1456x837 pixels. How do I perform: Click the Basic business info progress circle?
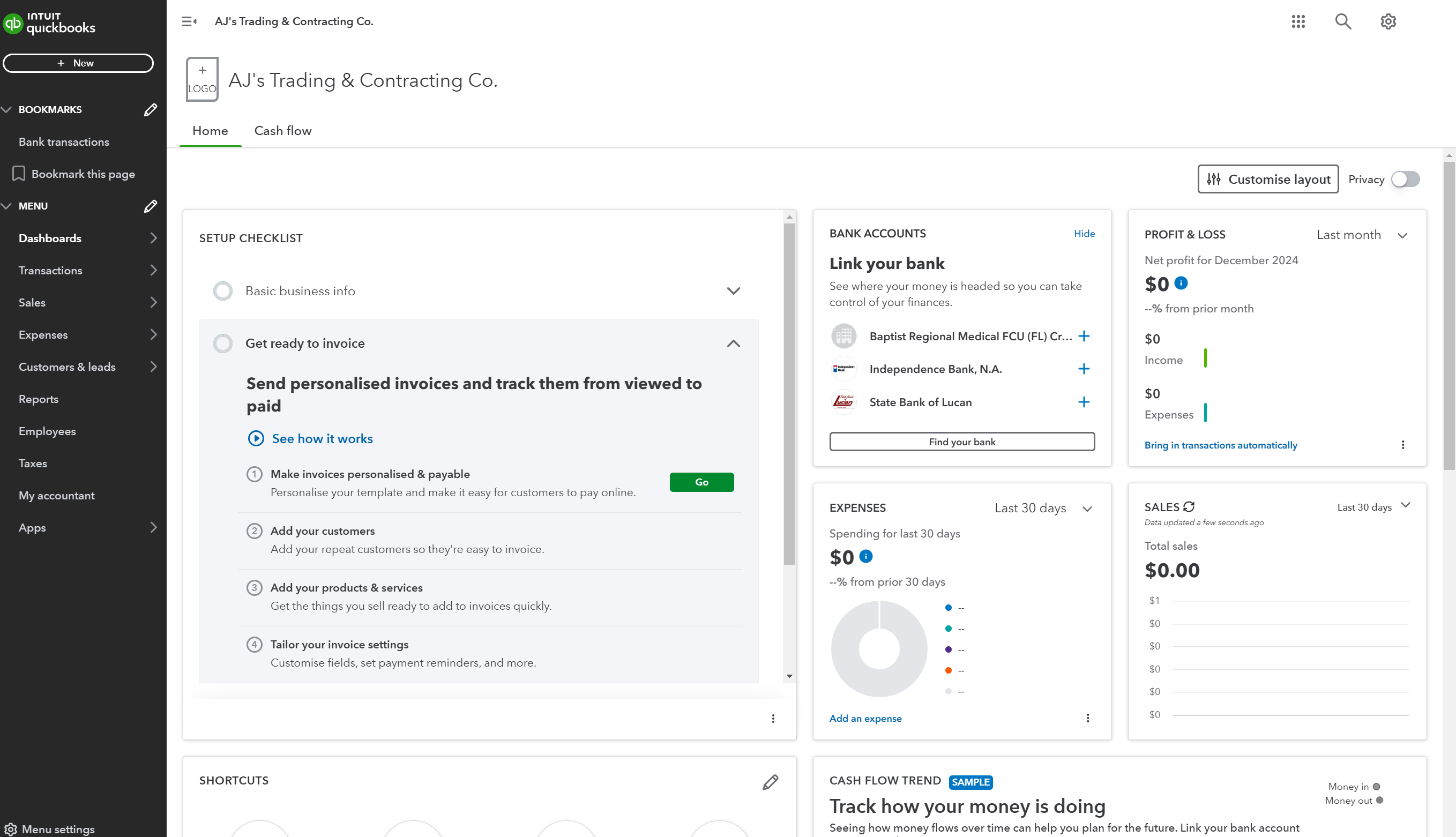[223, 291]
